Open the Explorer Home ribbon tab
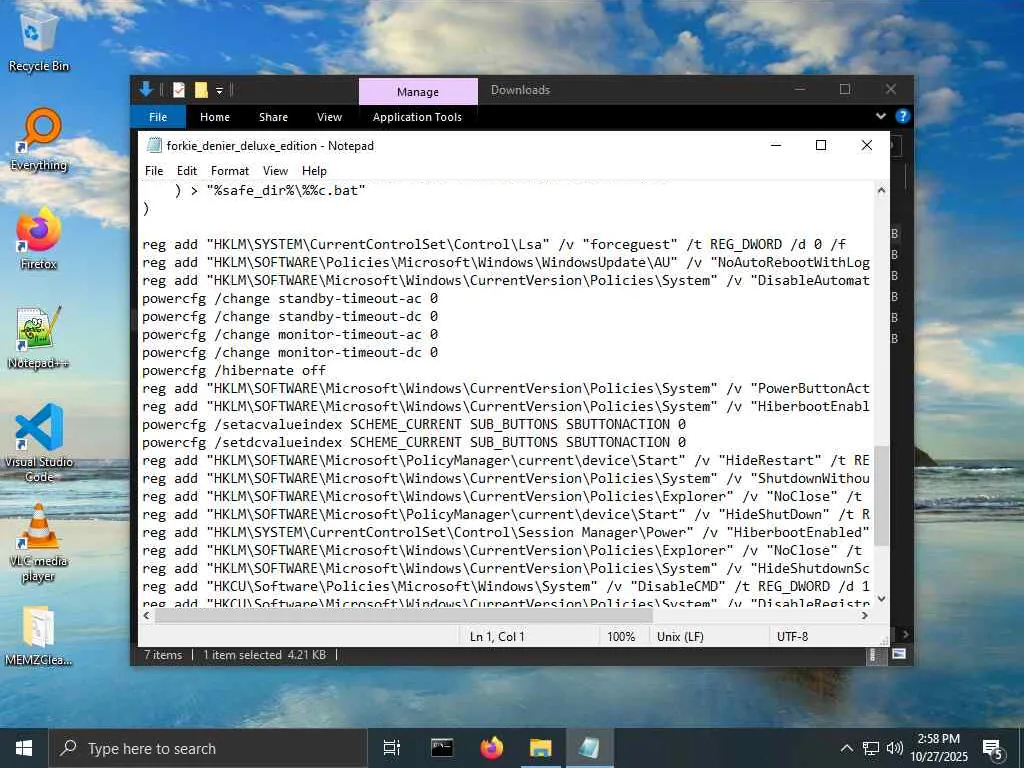1024x768 pixels. tap(215, 117)
